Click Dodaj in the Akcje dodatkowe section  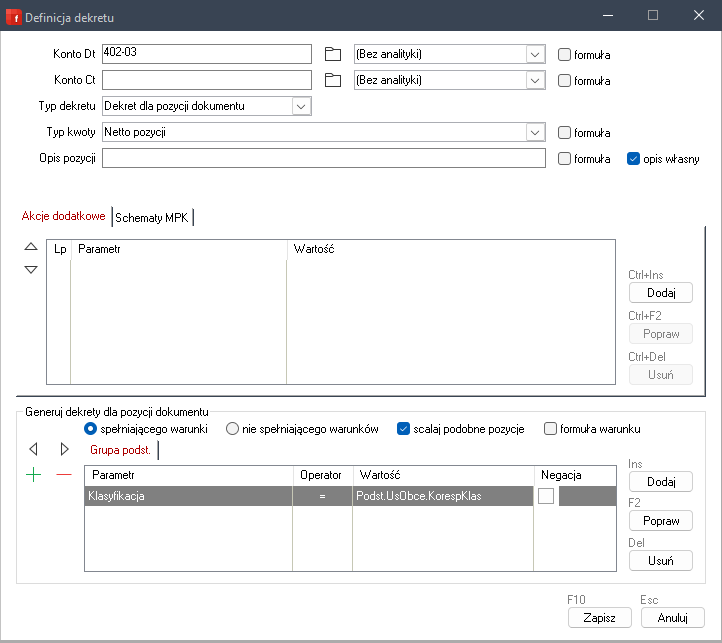[660, 293]
